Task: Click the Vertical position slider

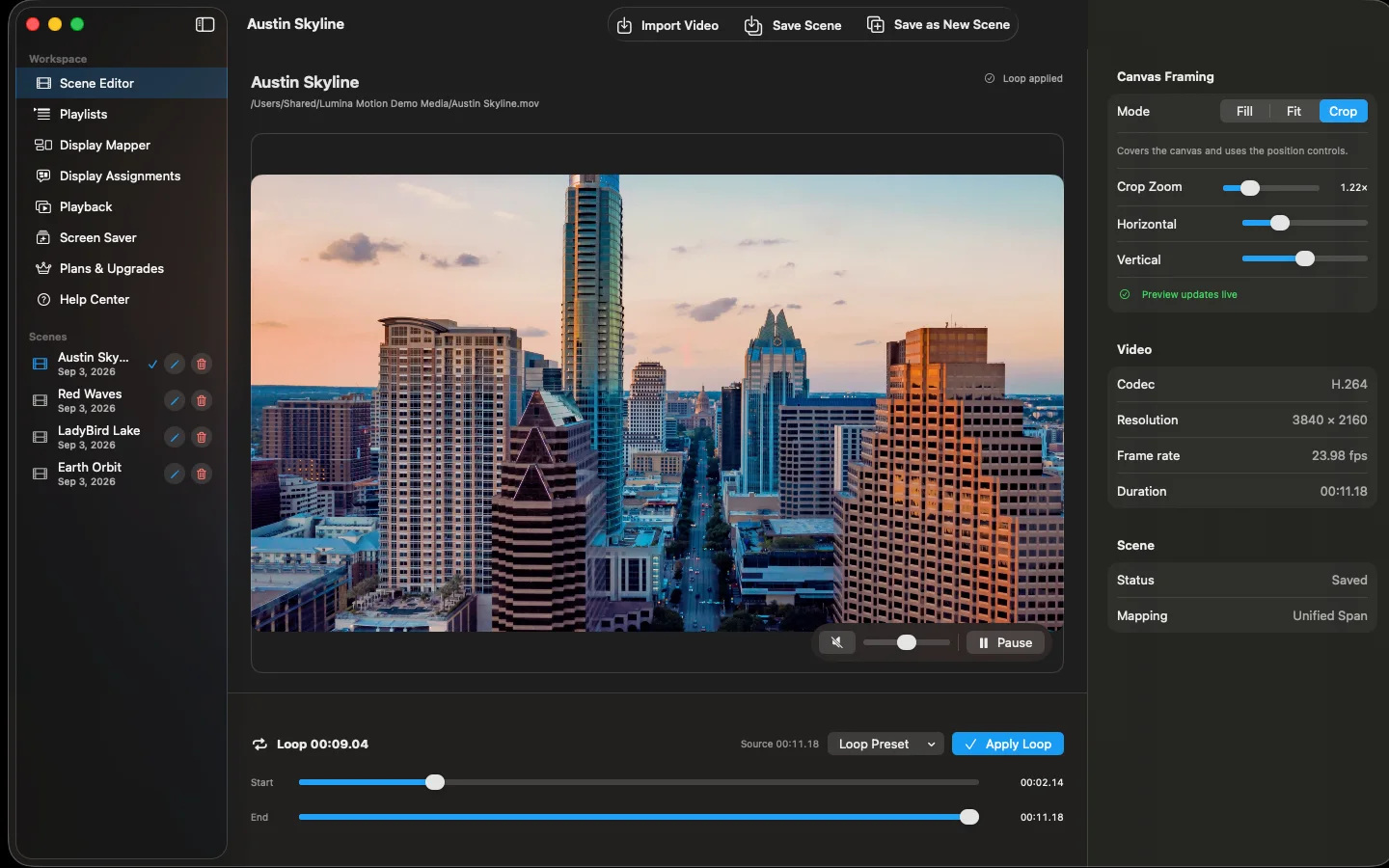Action: click(x=1305, y=258)
